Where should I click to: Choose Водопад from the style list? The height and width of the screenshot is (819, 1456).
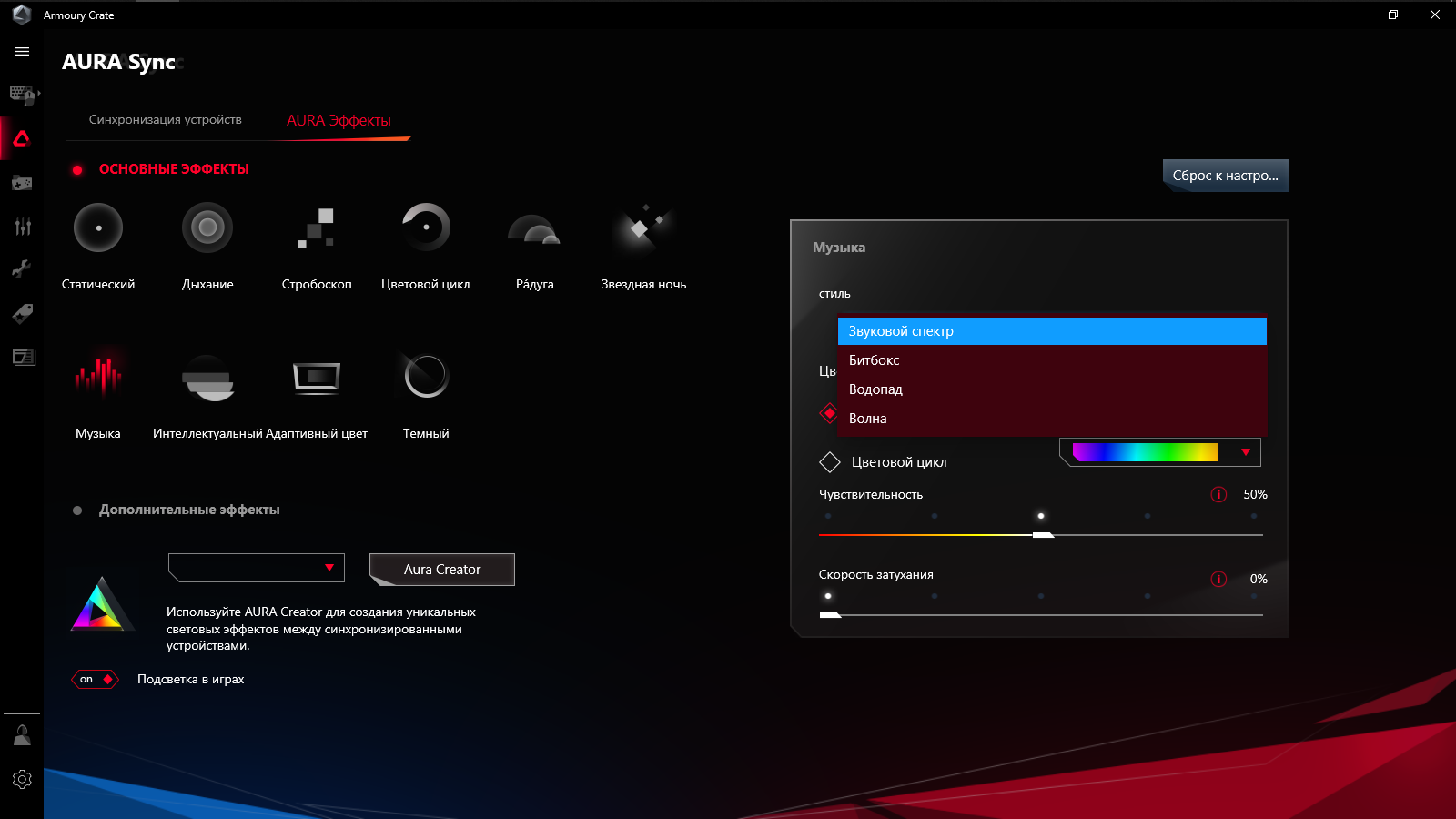point(1052,389)
